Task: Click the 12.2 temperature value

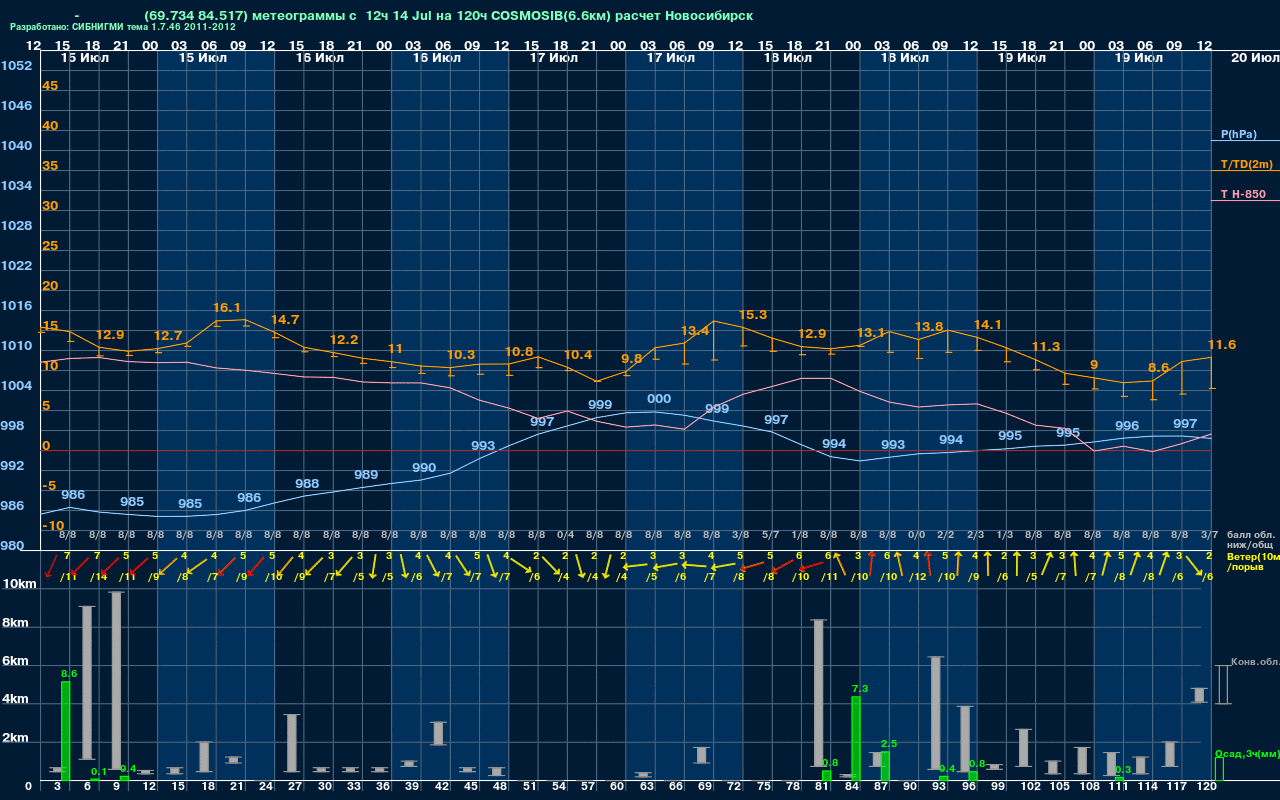Action: (x=344, y=340)
